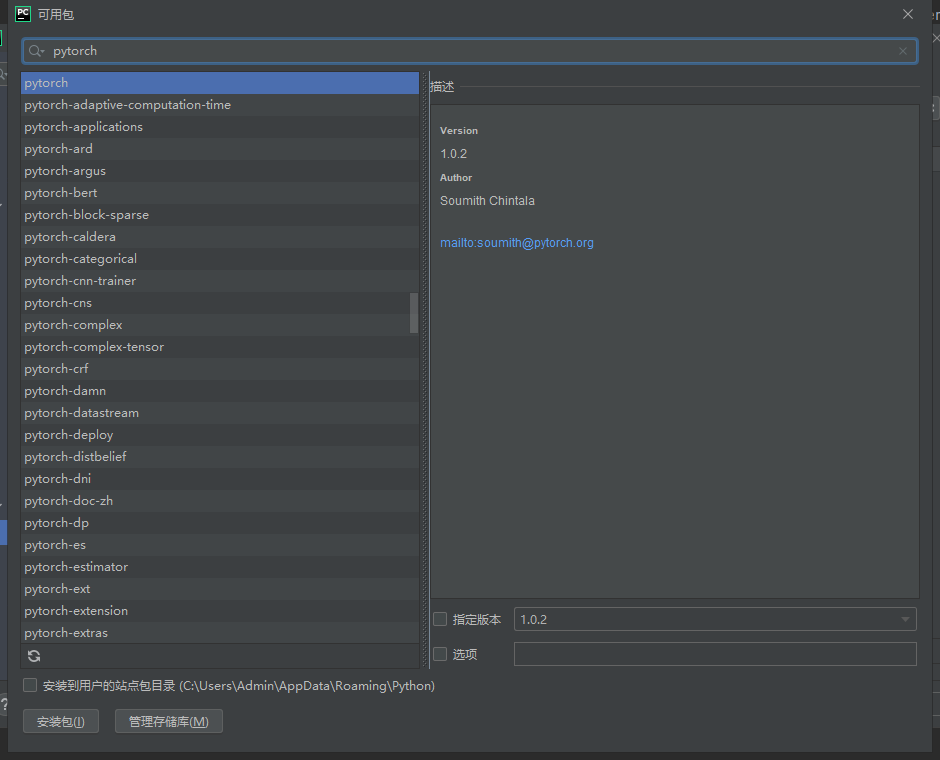The height and width of the screenshot is (760, 940).
Task: Open the version 1.0.2 dropdown
Action: [x=715, y=619]
